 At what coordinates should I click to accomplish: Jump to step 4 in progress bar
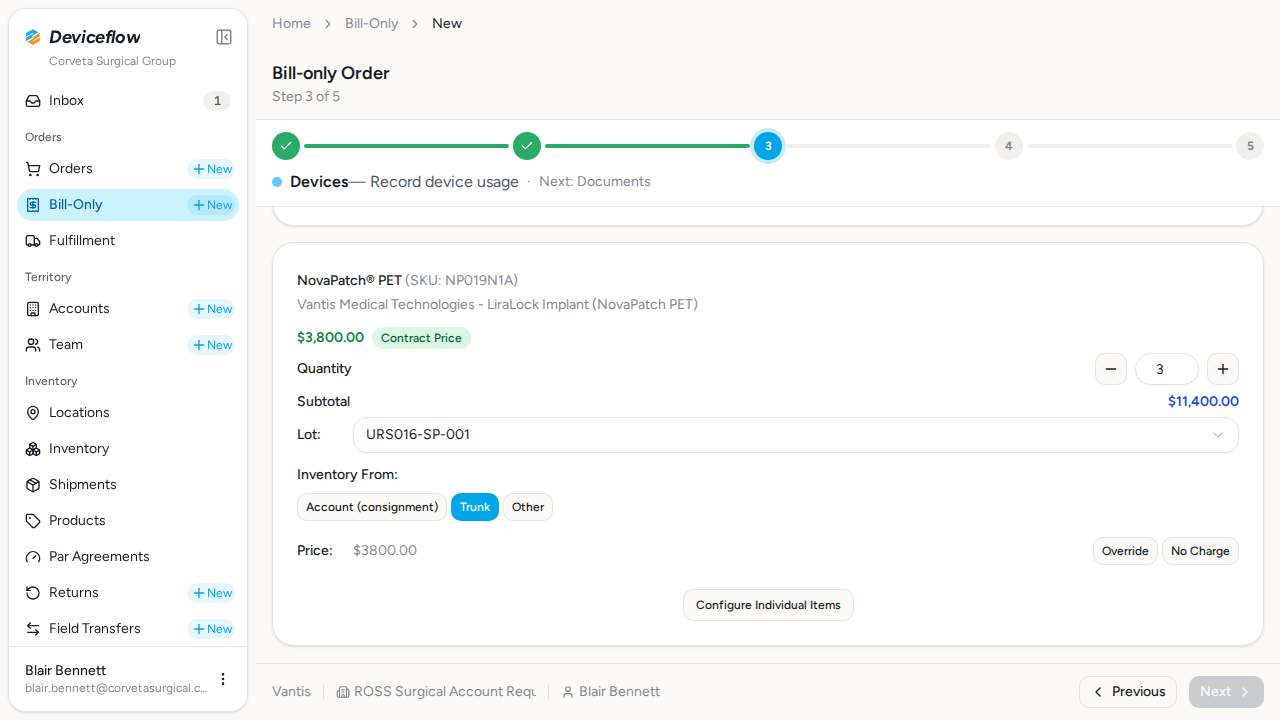1008,146
